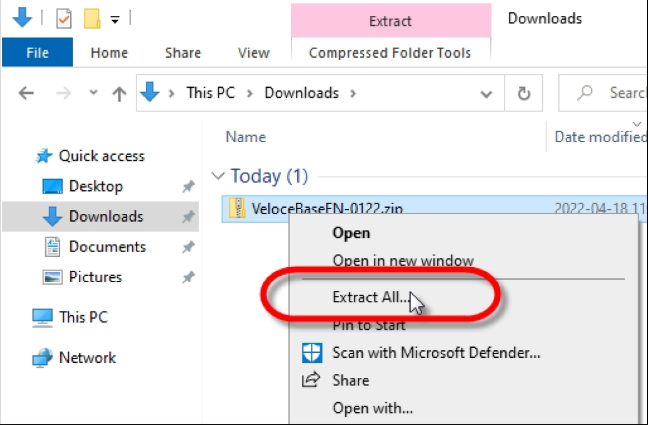Click the Properties icon in quick access toolbar
The image size is (648, 425).
tap(64, 18)
